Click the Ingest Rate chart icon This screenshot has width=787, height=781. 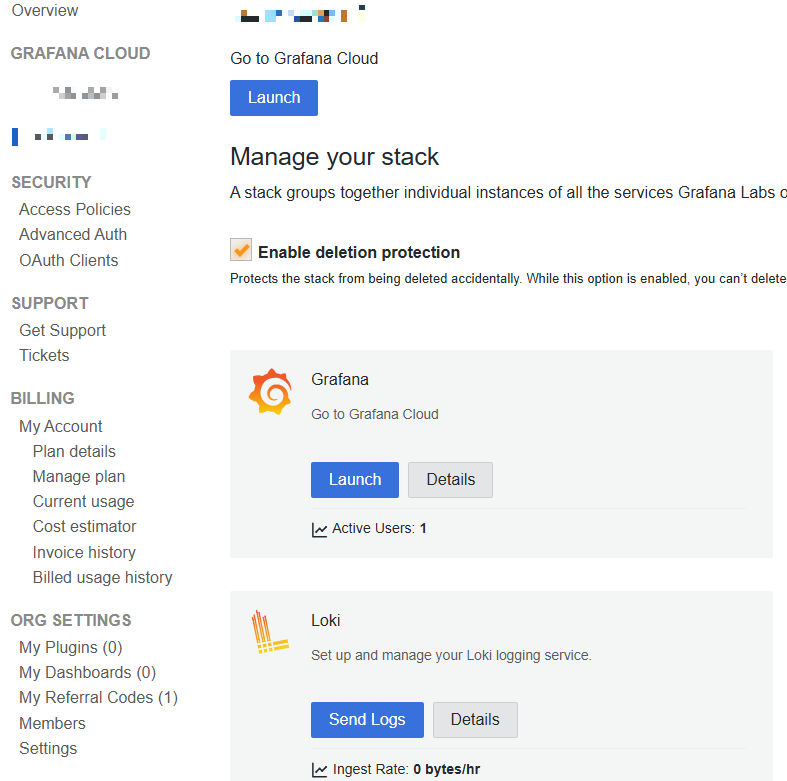click(x=319, y=770)
